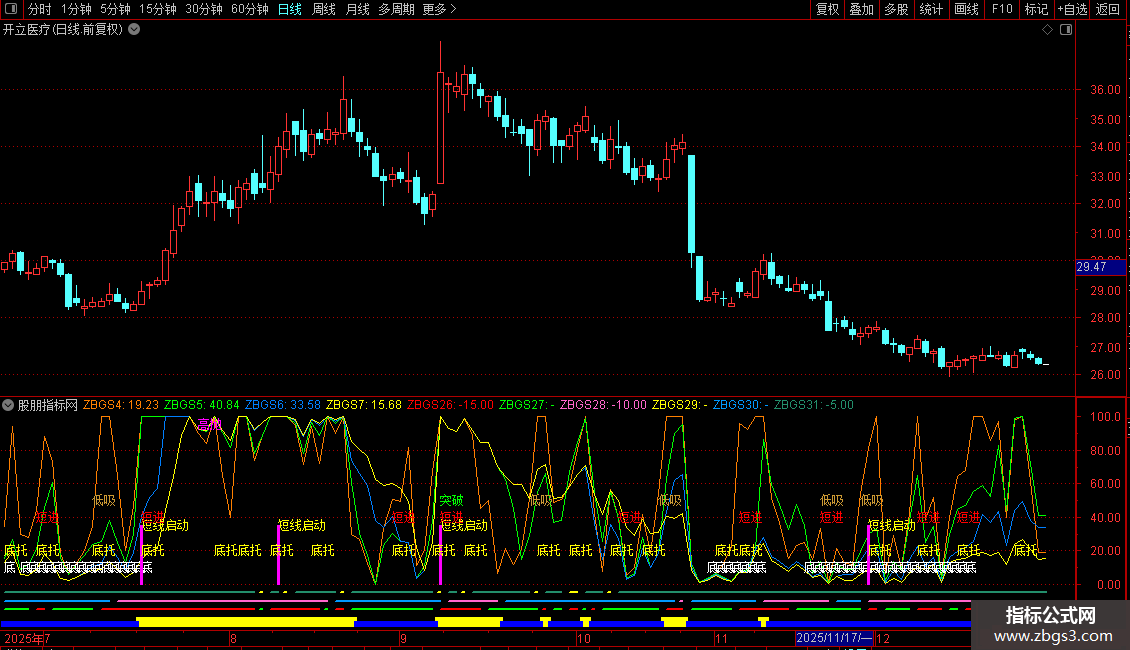Click the ZBGS26: -15.00 indicator value
Image resolution: width=1130 pixels, height=650 pixels.
450,405
